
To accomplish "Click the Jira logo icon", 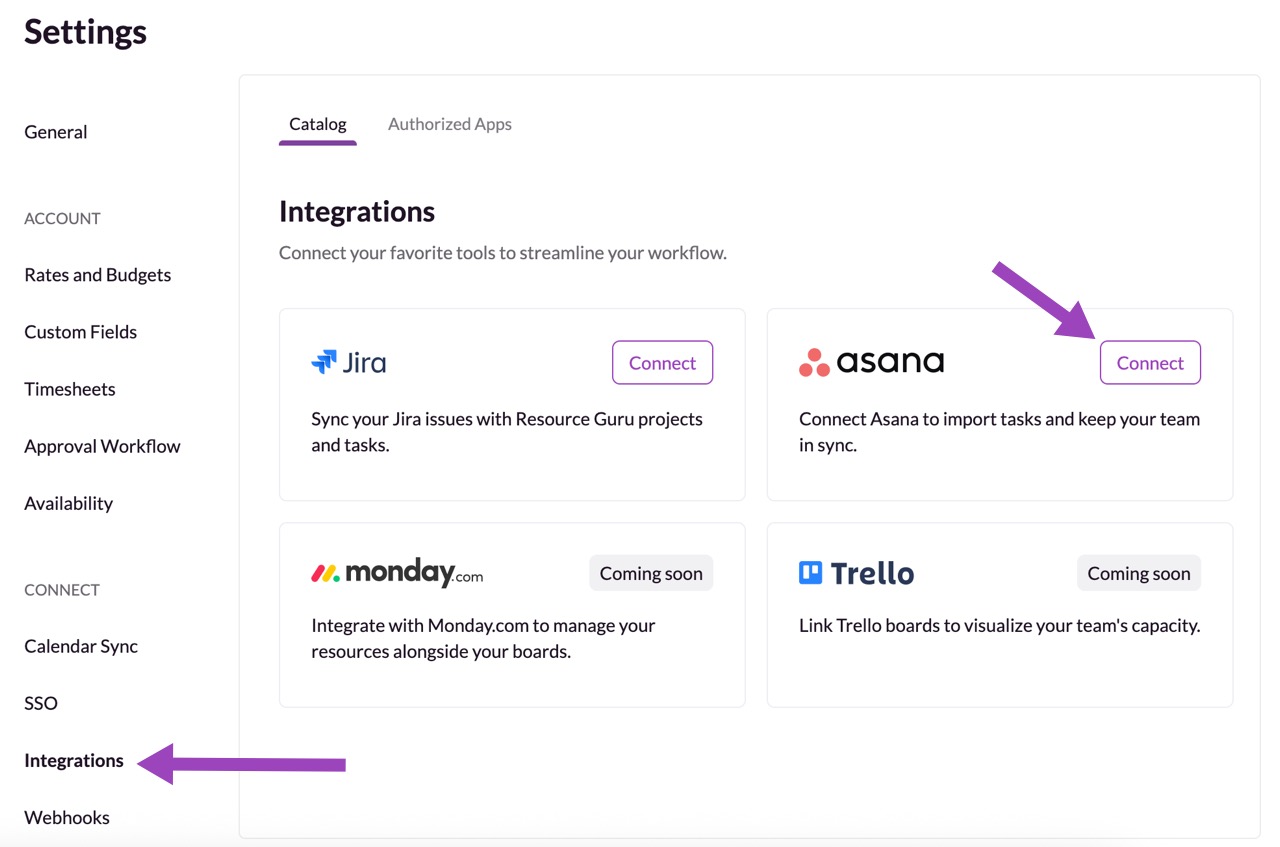I will 324,362.
